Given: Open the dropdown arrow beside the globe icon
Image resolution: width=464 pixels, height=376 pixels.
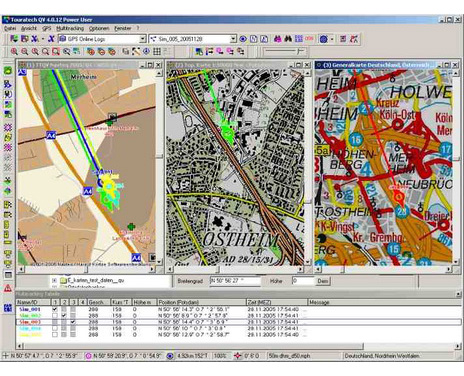Looking at the screenshot, I should pos(332,39).
